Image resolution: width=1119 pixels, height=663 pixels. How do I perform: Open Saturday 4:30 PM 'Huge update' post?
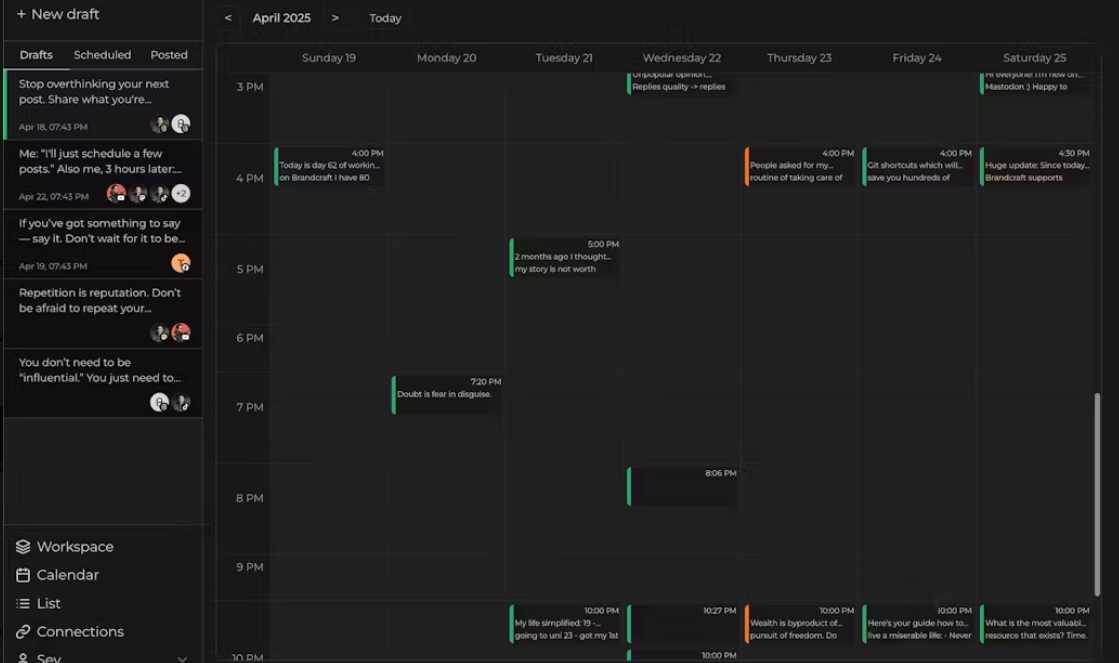(x=1036, y=166)
